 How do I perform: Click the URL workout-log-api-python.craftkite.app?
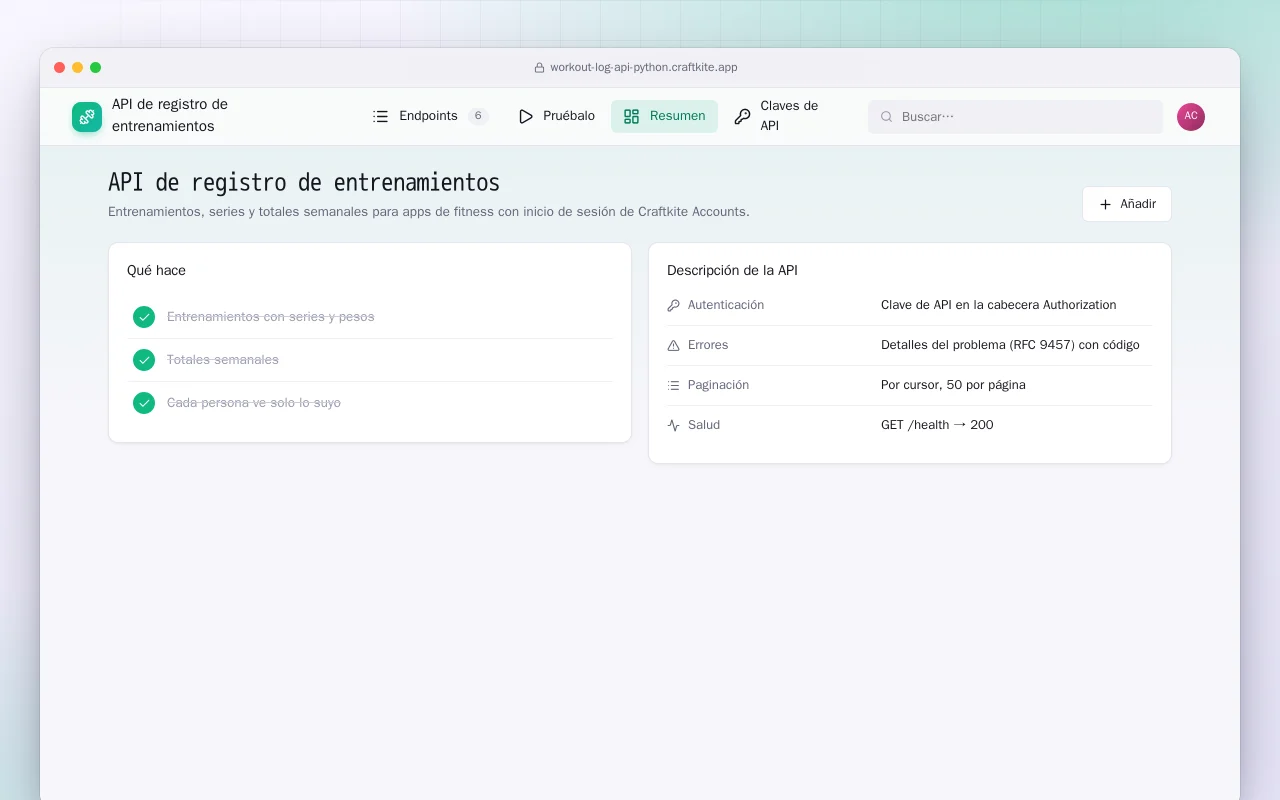(x=644, y=68)
